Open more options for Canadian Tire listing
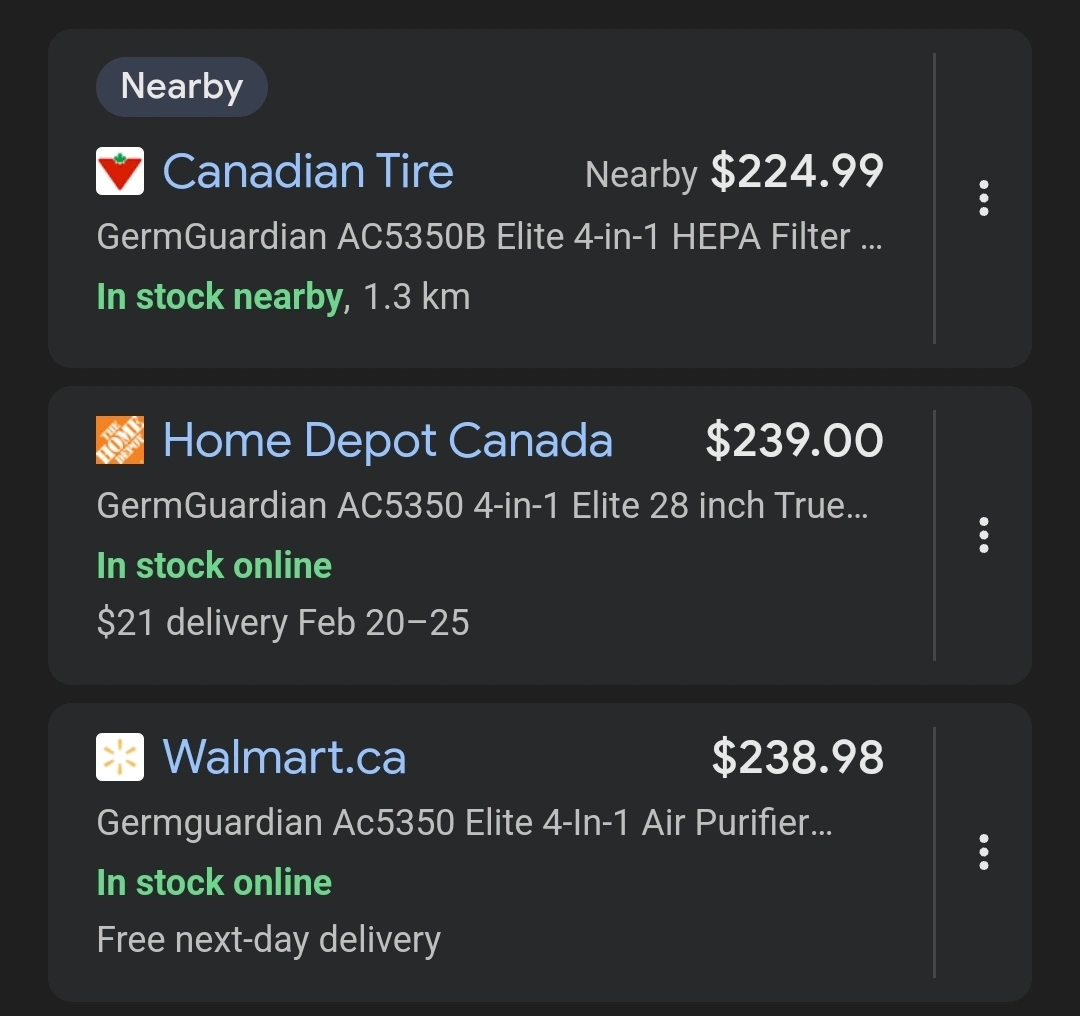 point(984,198)
